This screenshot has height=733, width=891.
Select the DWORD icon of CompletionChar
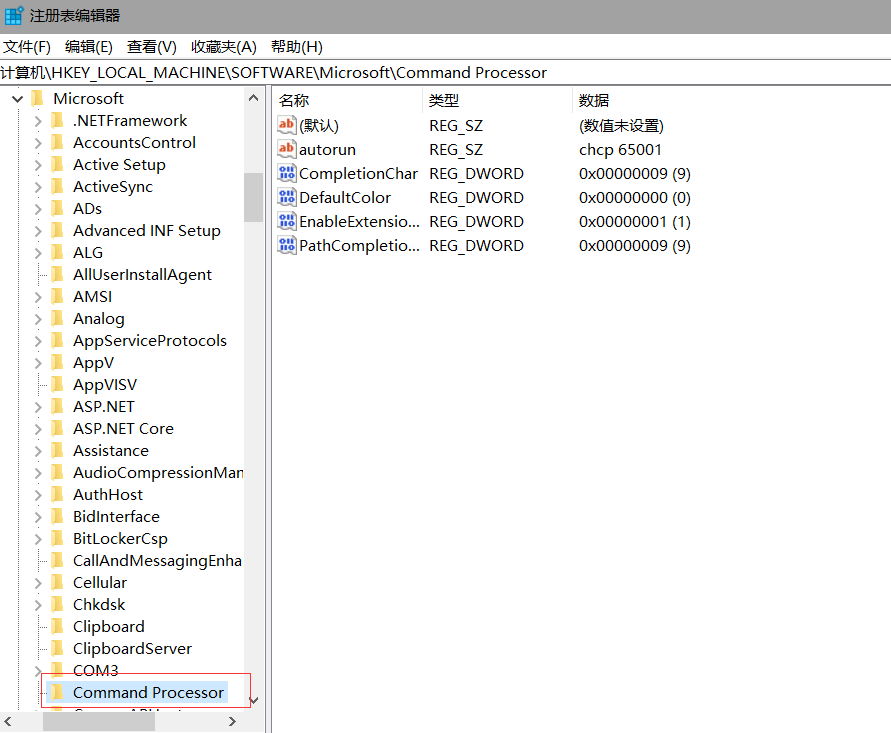pos(286,173)
